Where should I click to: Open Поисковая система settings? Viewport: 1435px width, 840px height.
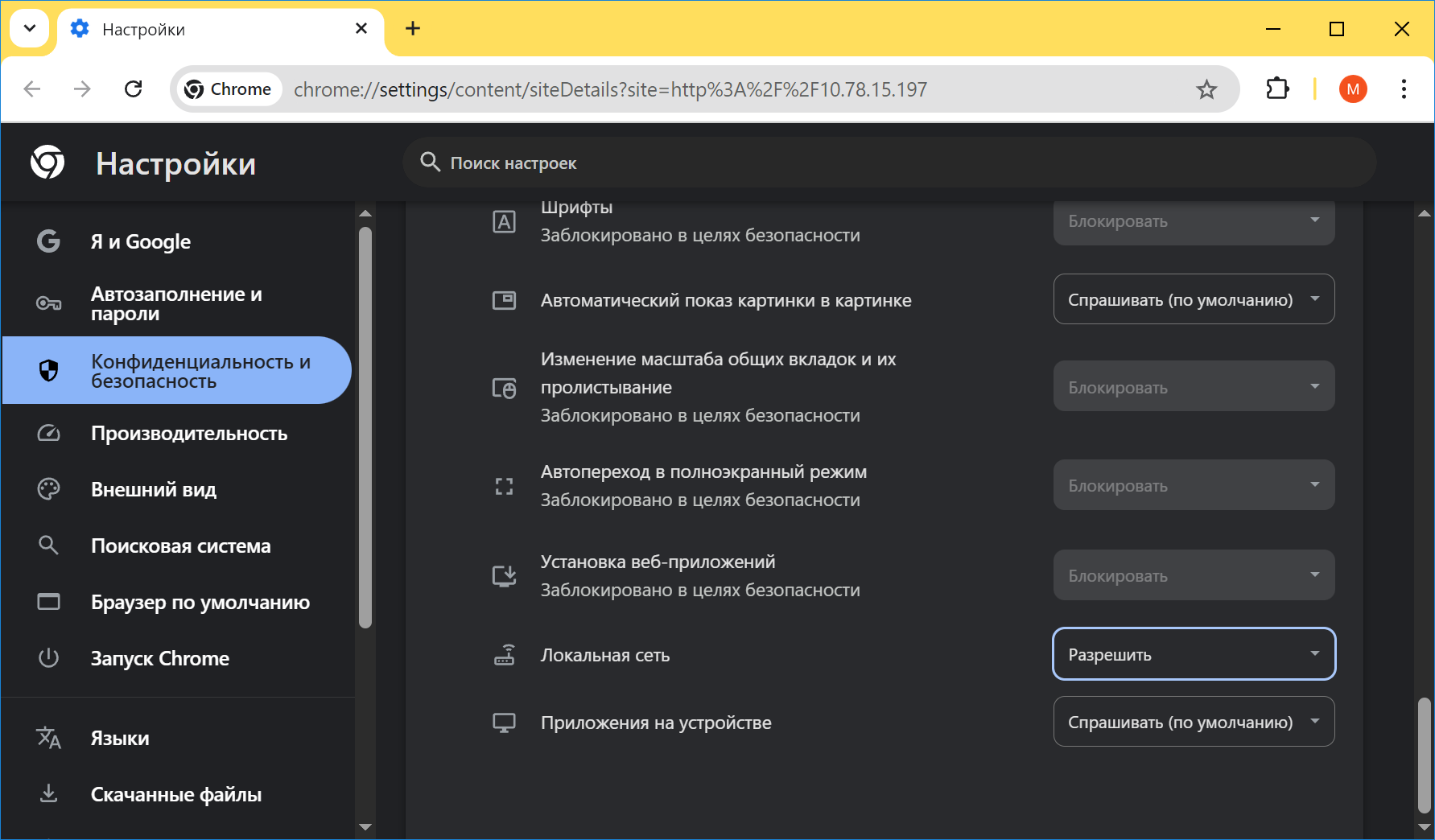pyautogui.click(x=180, y=546)
